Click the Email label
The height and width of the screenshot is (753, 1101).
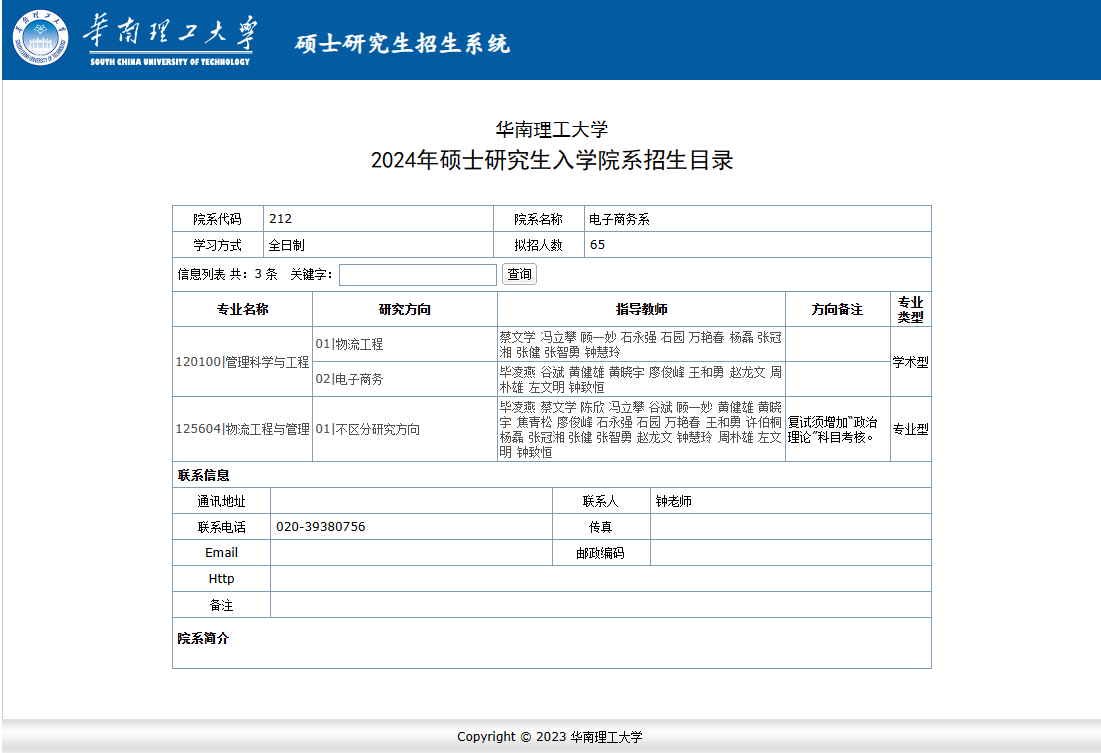pos(221,553)
